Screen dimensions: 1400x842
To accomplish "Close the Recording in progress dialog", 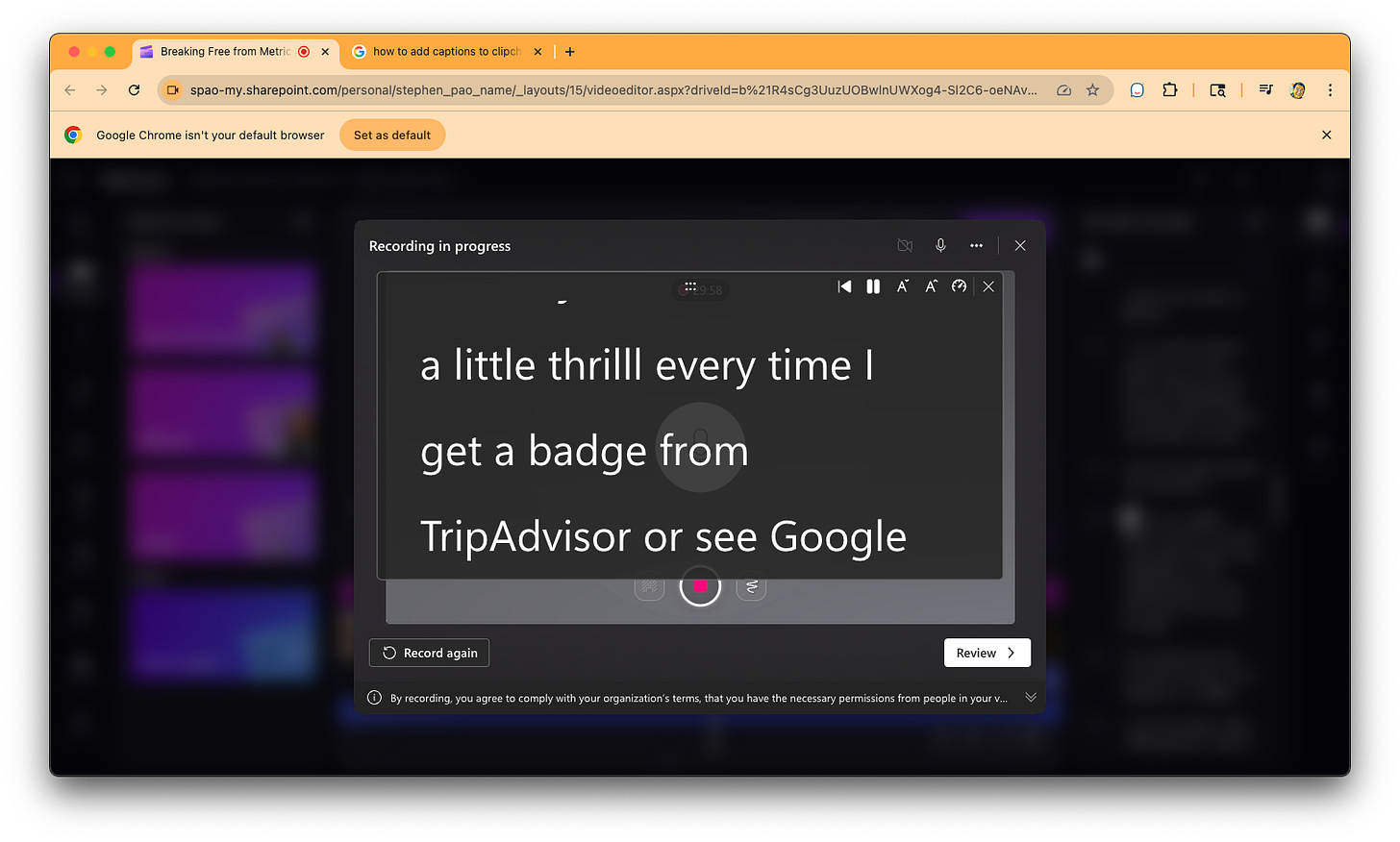I will click(1020, 246).
